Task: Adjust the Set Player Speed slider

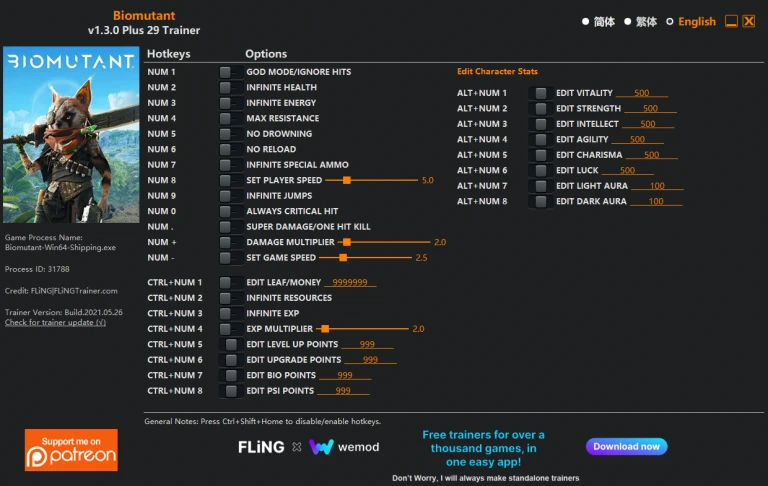Action: (x=347, y=181)
